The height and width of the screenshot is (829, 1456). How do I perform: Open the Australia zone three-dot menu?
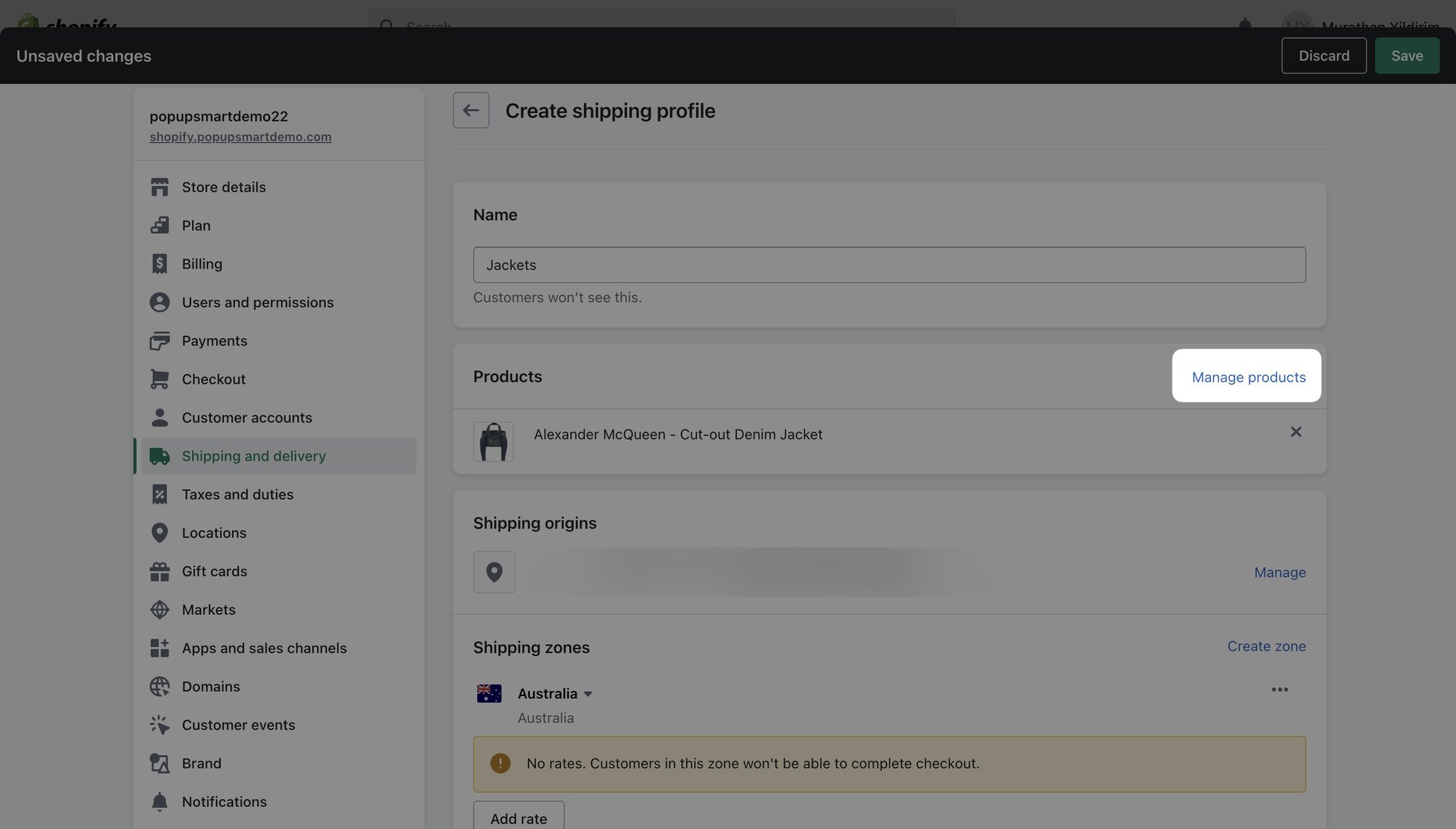click(1280, 690)
